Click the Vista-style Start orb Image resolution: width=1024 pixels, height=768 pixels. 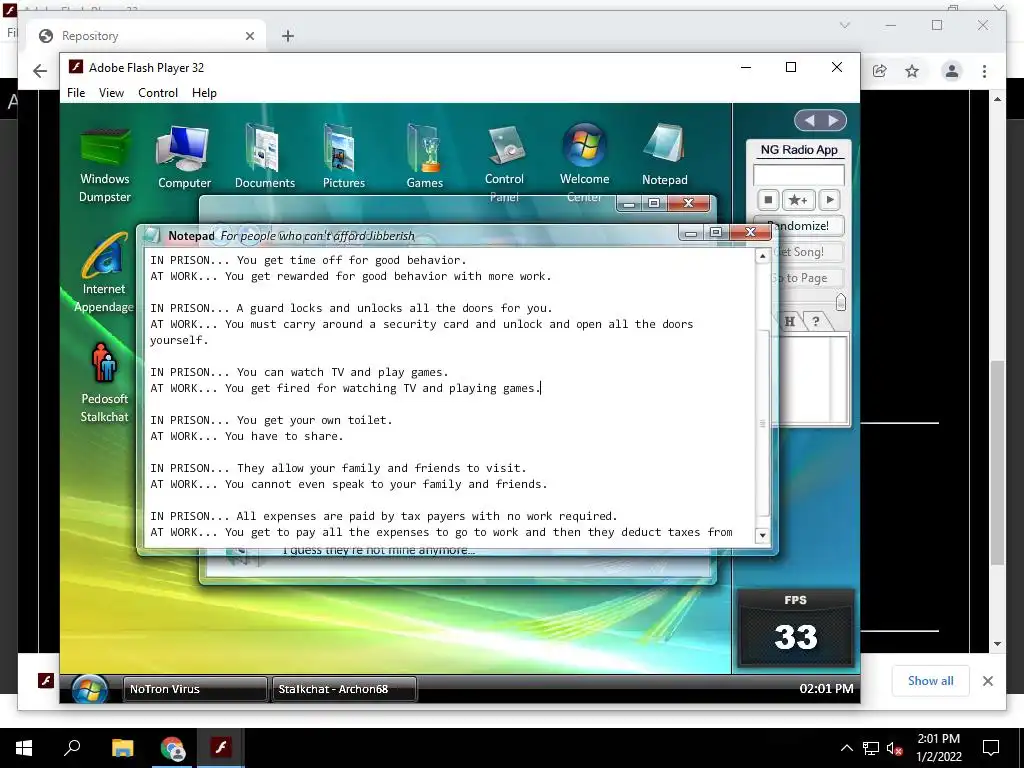click(89, 689)
